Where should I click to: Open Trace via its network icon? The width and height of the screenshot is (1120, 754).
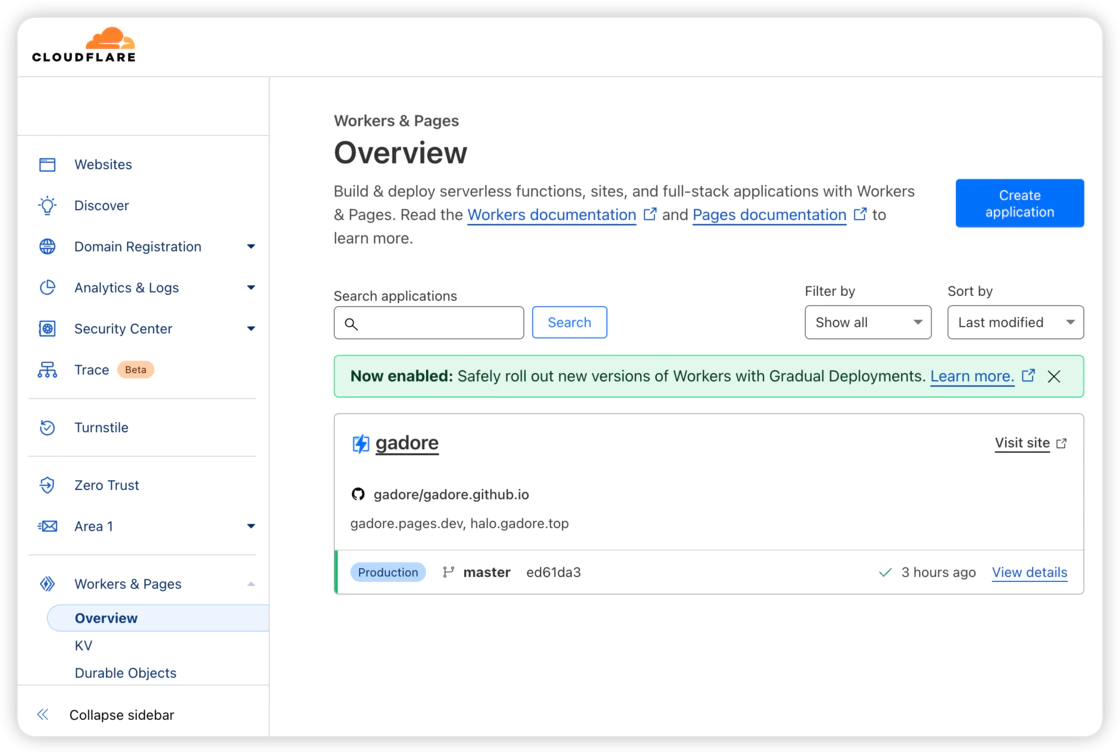coord(47,370)
